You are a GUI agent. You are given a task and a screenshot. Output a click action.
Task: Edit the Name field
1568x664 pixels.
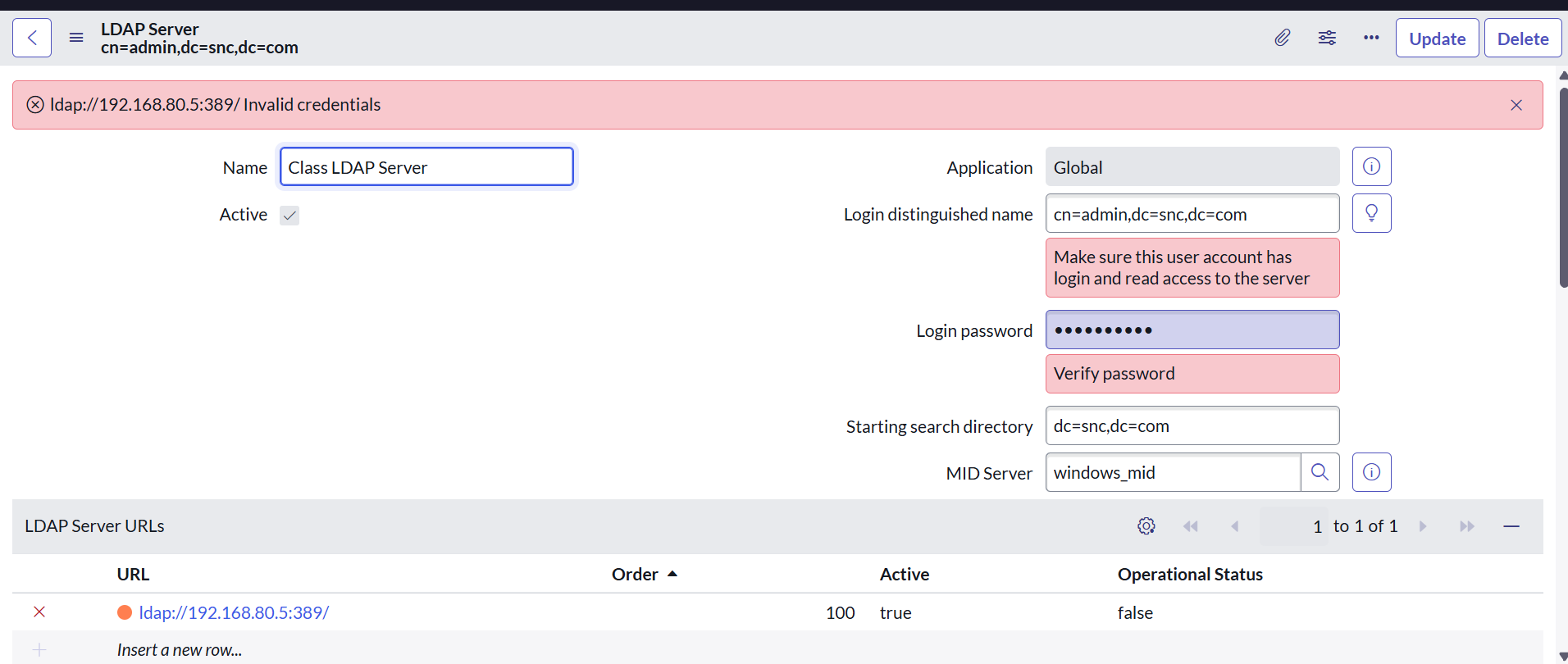426,167
